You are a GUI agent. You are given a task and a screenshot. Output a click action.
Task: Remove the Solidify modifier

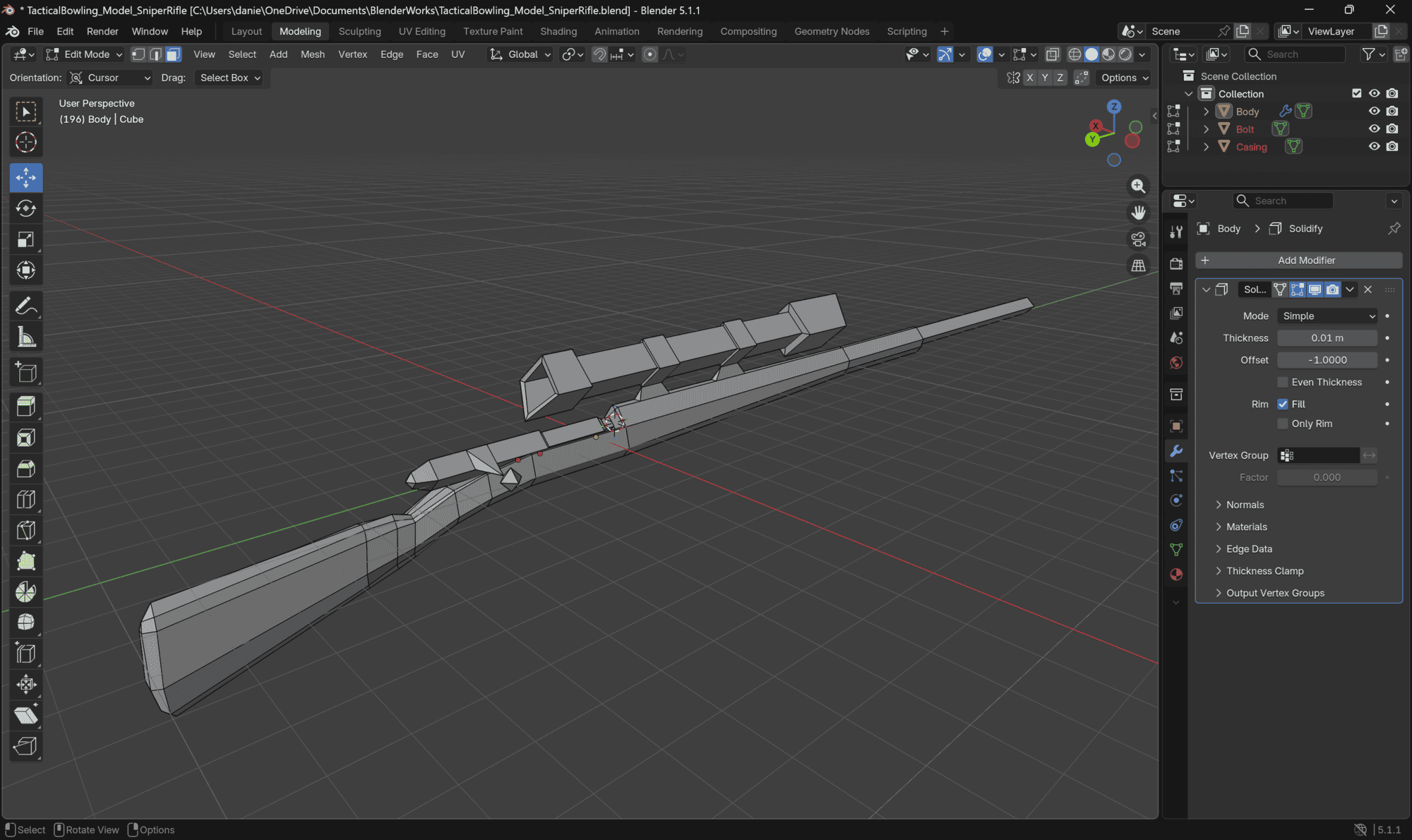tap(1368, 289)
